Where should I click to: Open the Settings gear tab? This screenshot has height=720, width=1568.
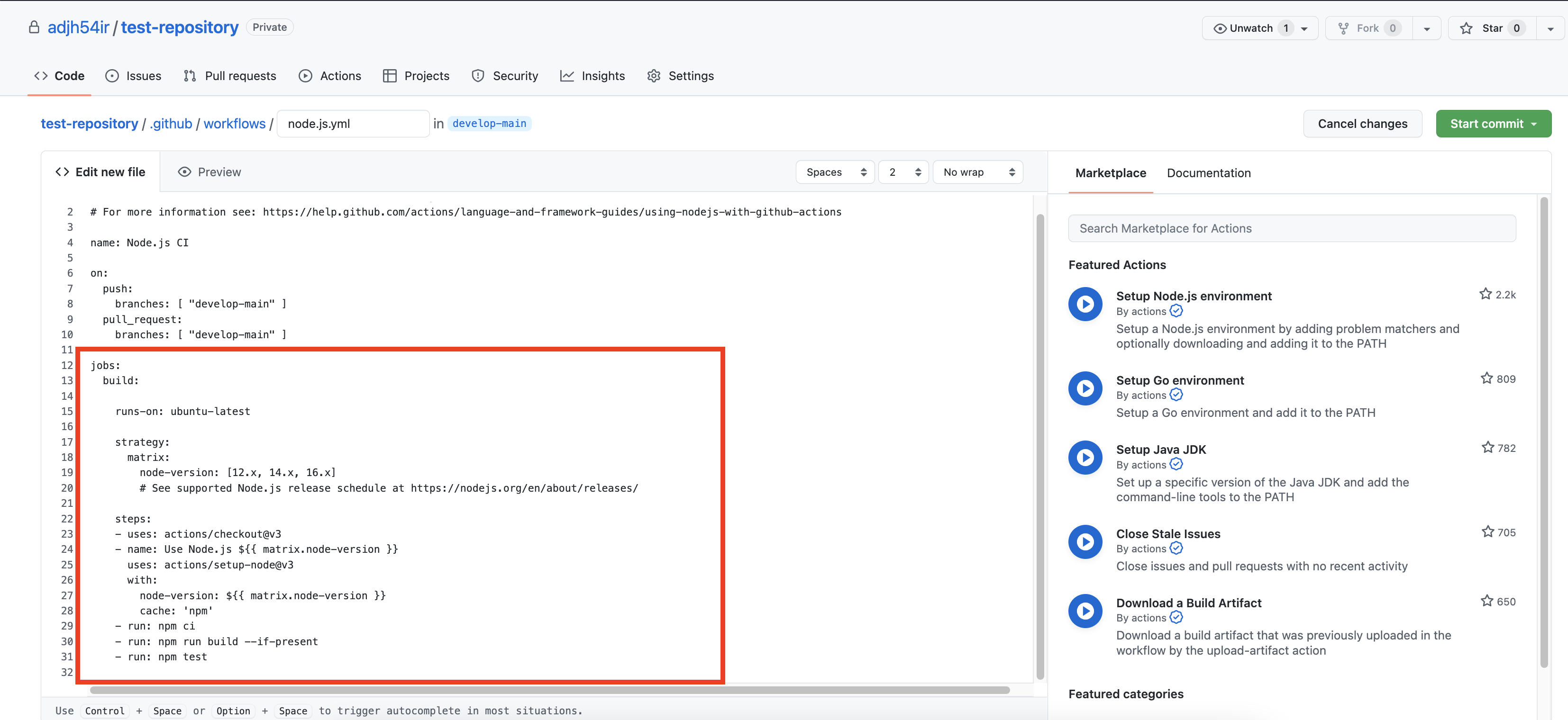(680, 76)
